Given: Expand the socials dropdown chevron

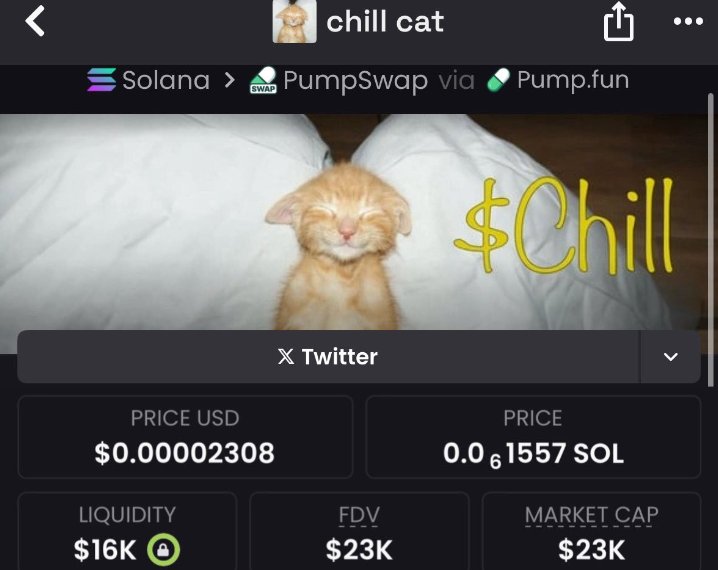Looking at the screenshot, I should (671, 356).
